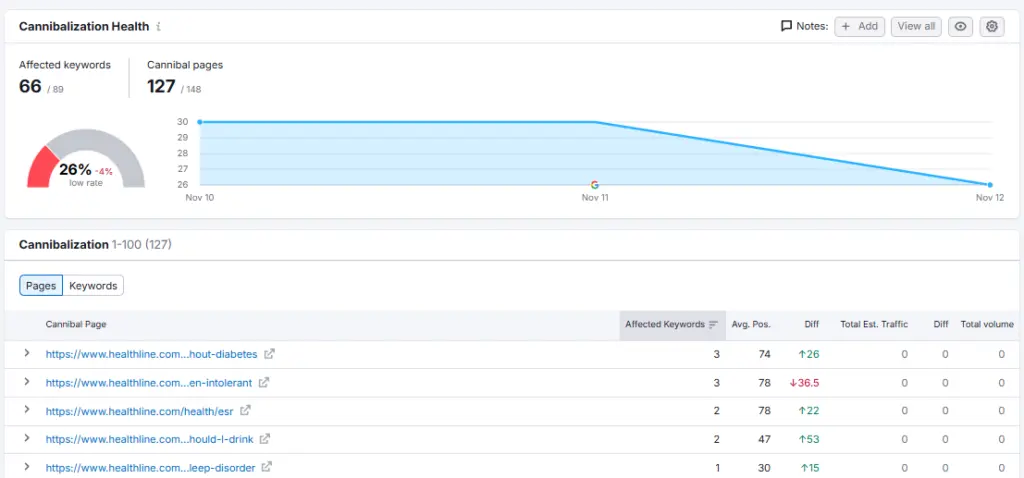Image resolution: width=1024 pixels, height=478 pixels.
Task: Click the Affected Keywords sort icon
Action: click(713, 325)
